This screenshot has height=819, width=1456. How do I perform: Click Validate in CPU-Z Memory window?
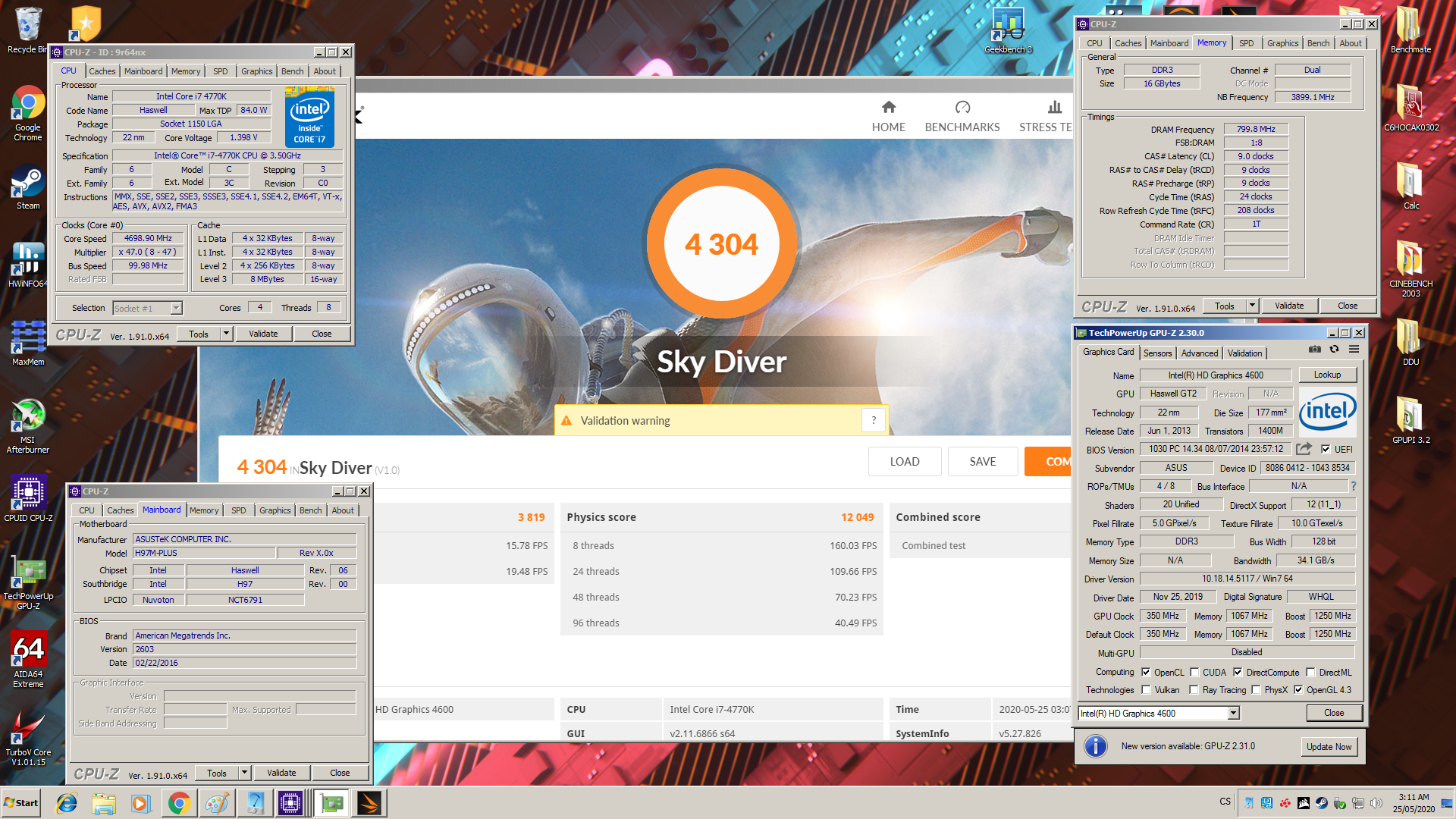[x=1289, y=306]
